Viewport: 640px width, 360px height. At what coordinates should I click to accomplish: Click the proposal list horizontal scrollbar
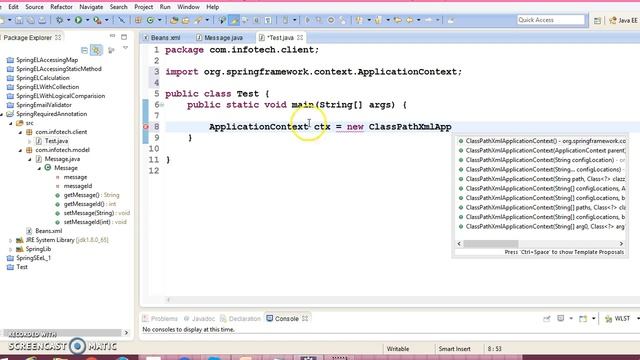(491, 244)
